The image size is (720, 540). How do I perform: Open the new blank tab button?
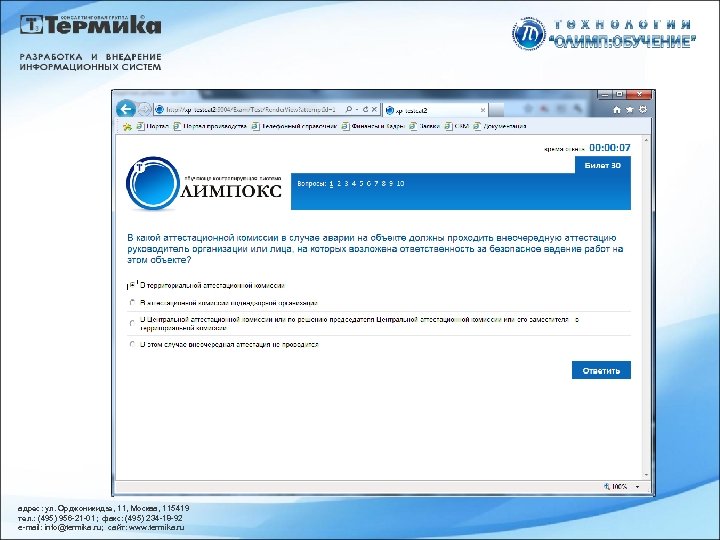click(x=496, y=110)
